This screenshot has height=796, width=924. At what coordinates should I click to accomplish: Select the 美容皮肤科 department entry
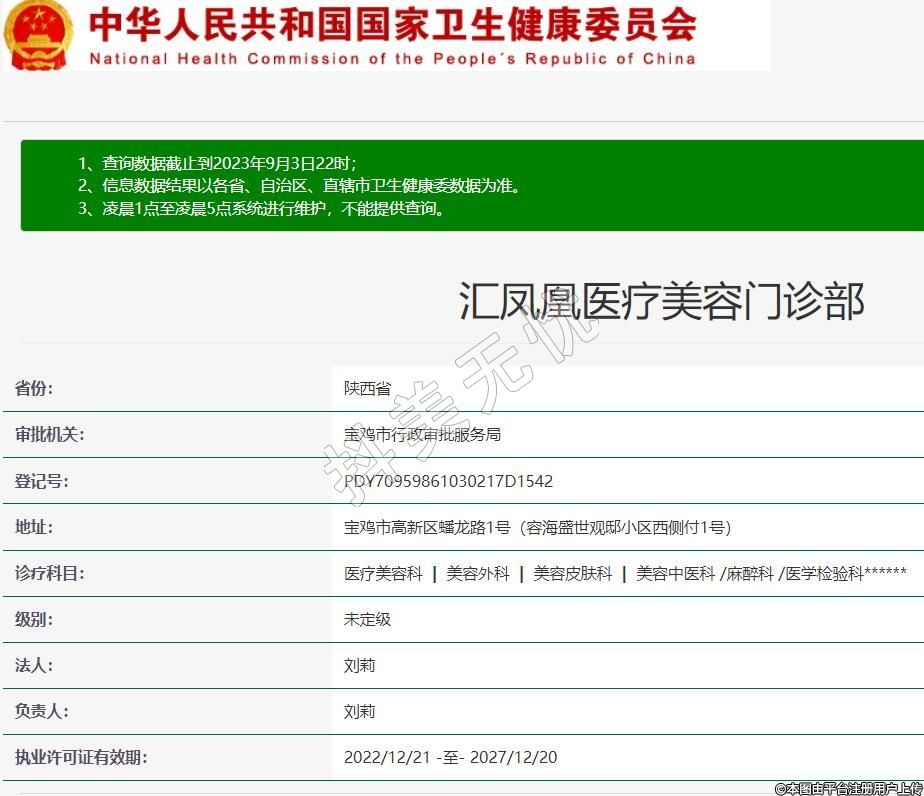(572, 574)
